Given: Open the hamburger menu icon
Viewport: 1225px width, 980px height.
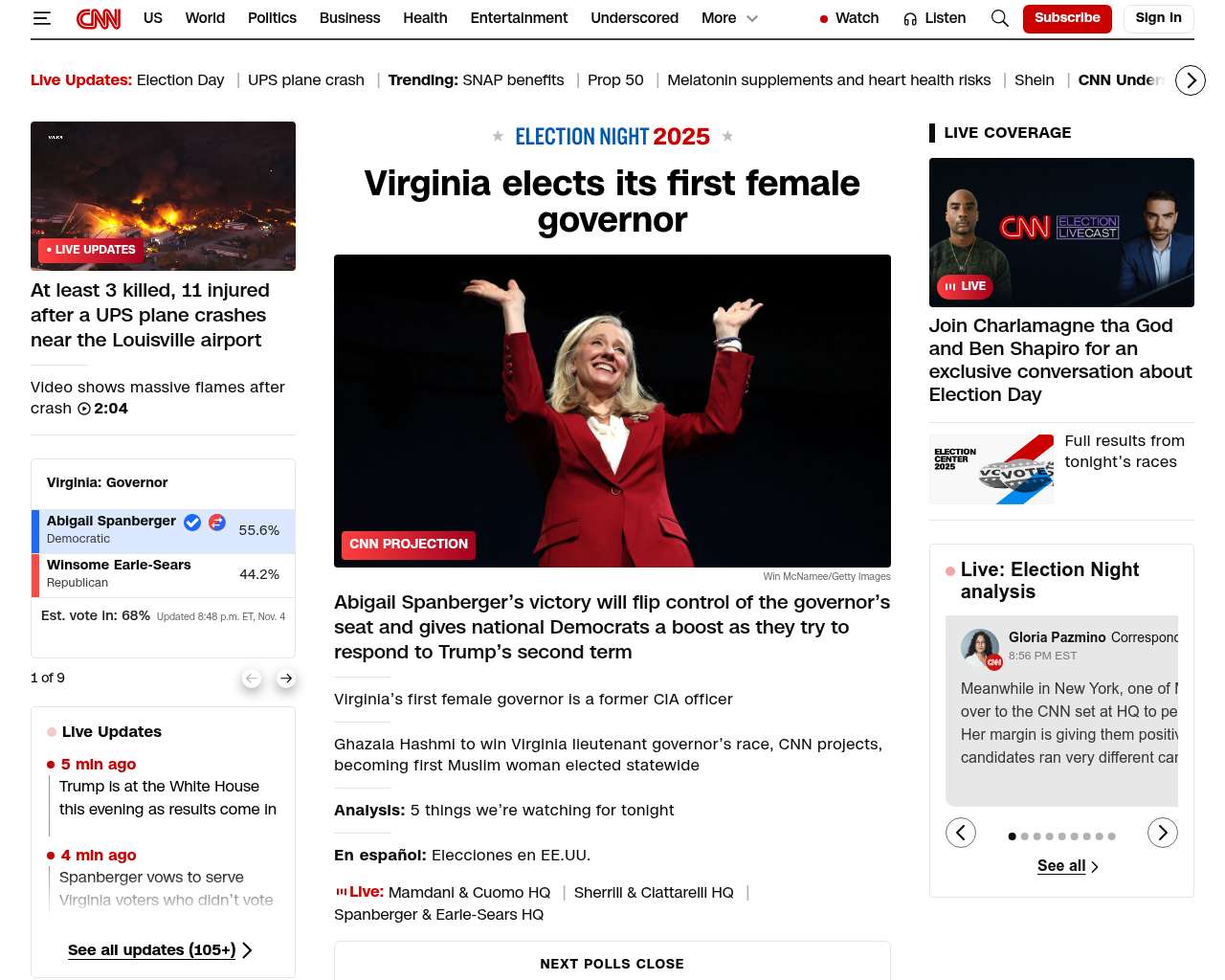Looking at the screenshot, I should pos(41,18).
